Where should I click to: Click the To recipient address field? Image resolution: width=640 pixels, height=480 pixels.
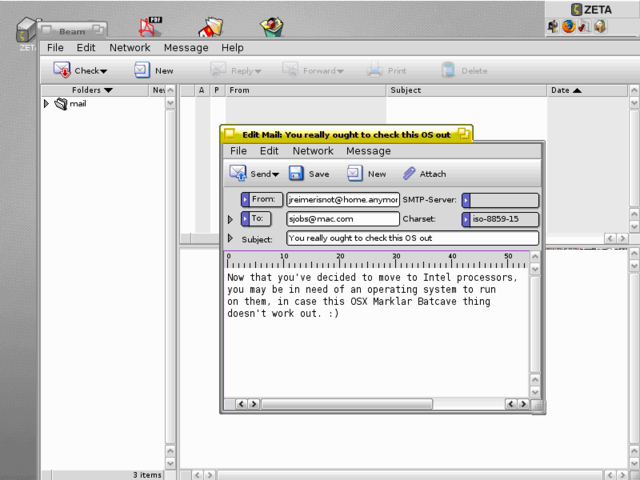coord(342,219)
